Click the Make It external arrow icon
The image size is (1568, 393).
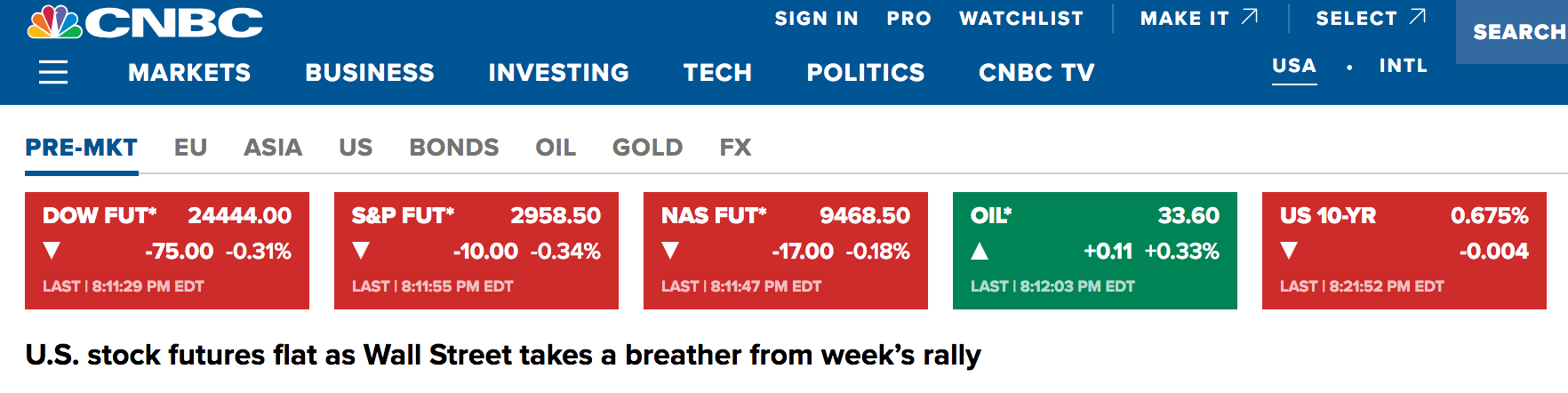click(1250, 17)
